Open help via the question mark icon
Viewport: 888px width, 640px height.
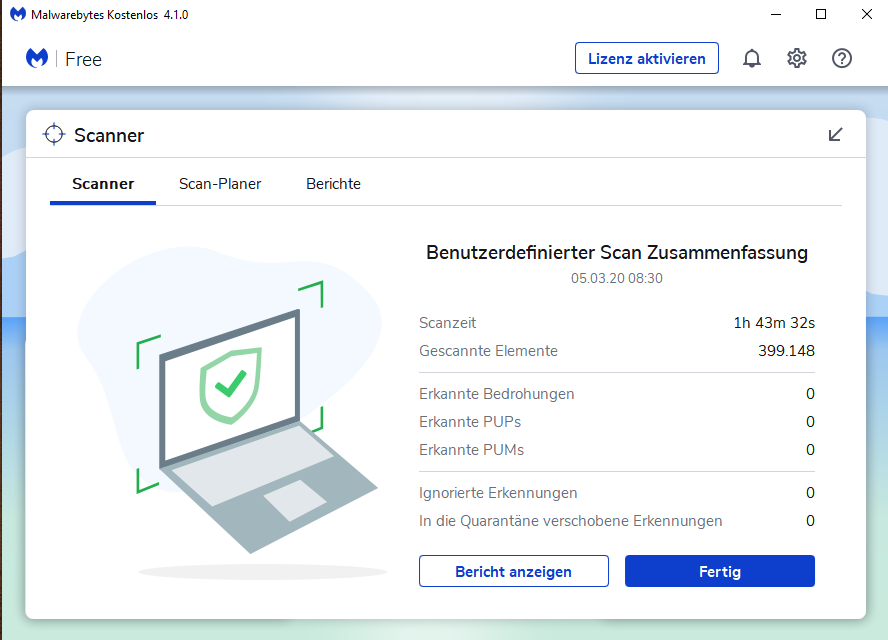[x=842, y=58]
